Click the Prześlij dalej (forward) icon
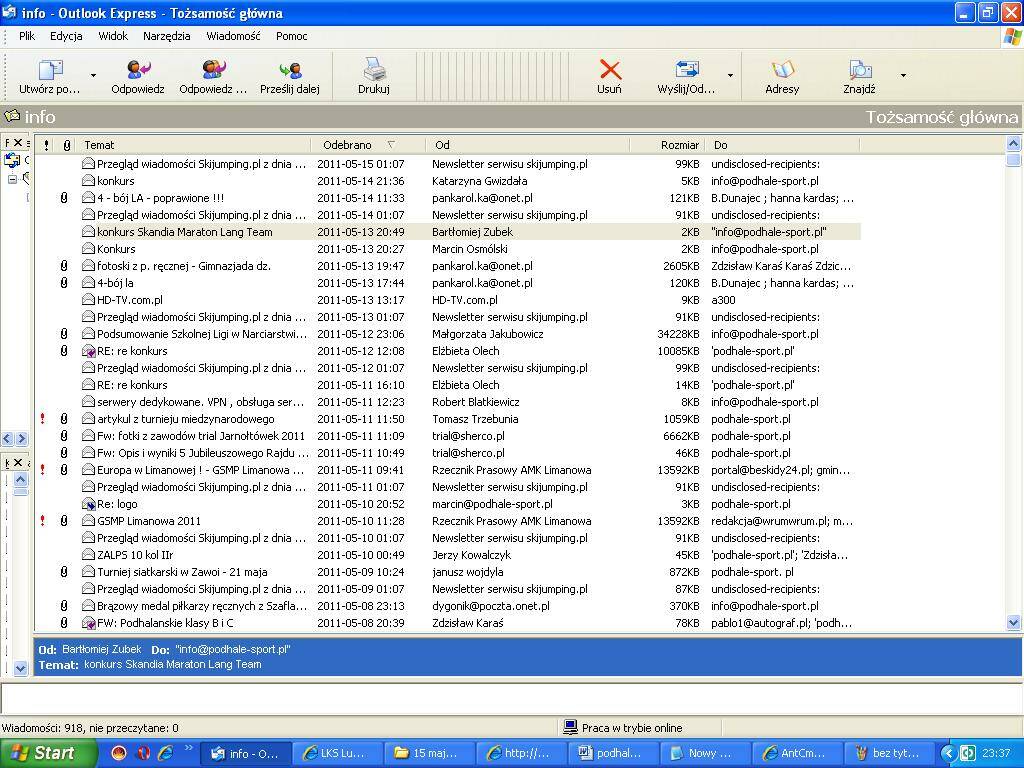This screenshot has height=768, width=1024. pos(290,69)
